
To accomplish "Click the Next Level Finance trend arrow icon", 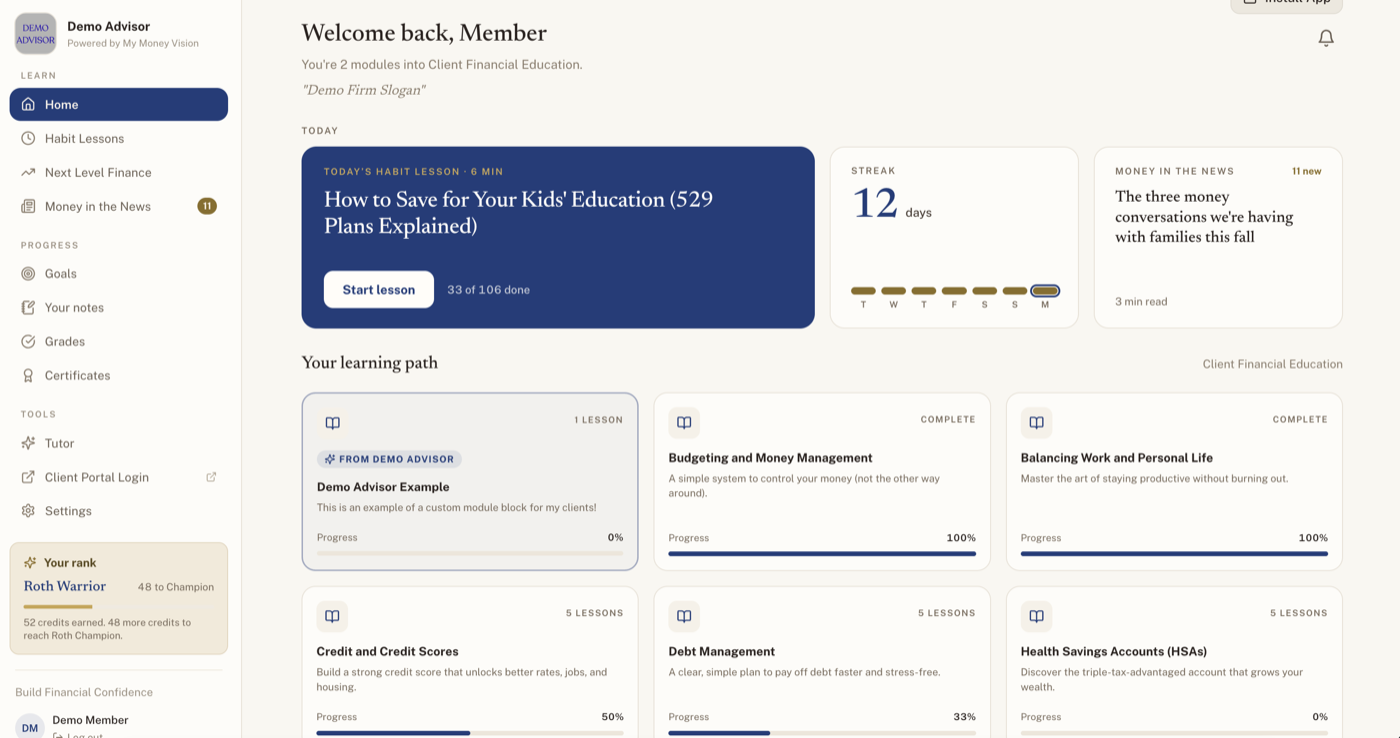I will pos(28,172).
